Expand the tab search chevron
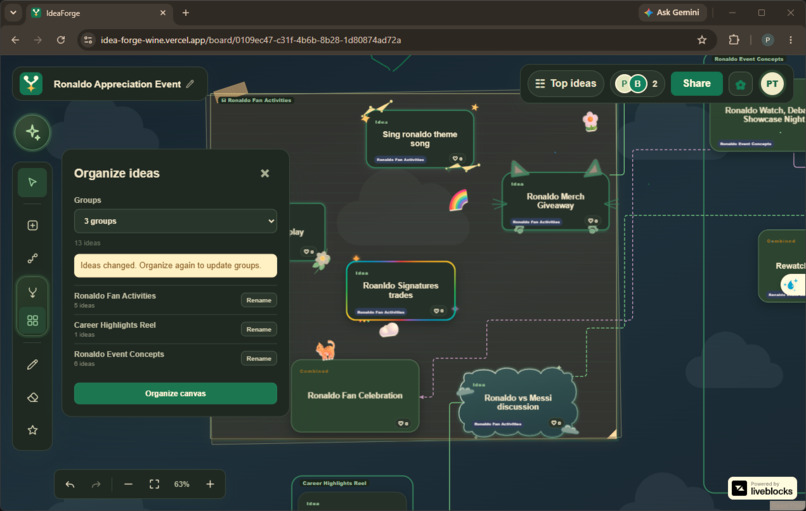The image size is (806, 511). point(13,13)
